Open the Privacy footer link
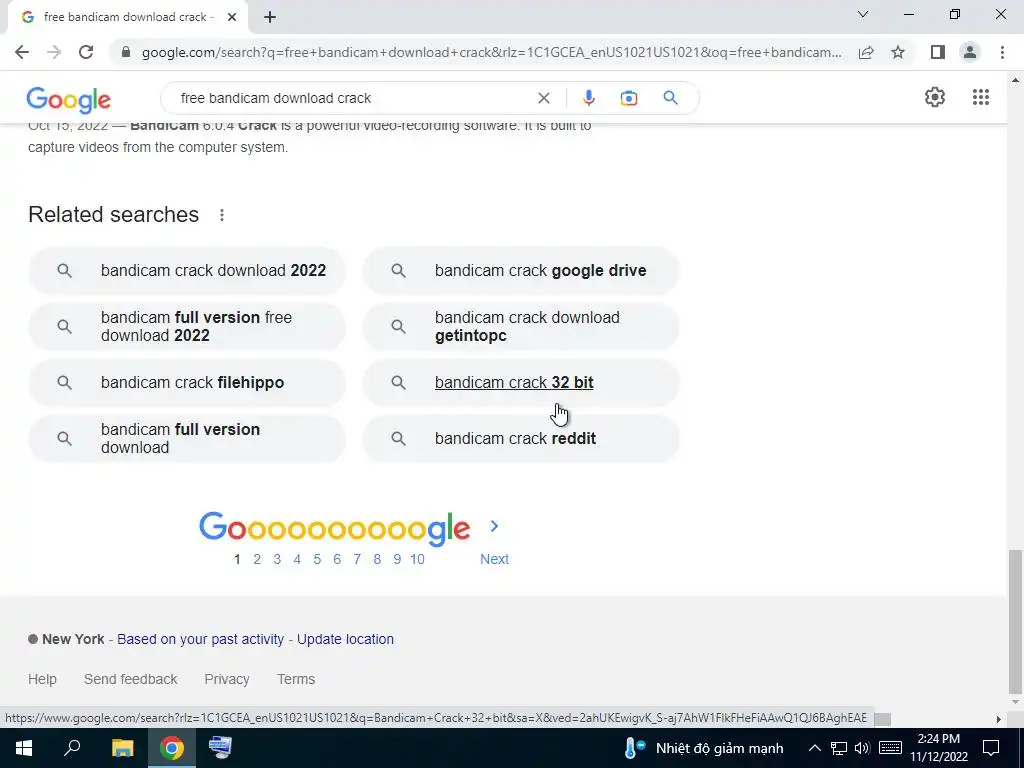 [227, 679]
